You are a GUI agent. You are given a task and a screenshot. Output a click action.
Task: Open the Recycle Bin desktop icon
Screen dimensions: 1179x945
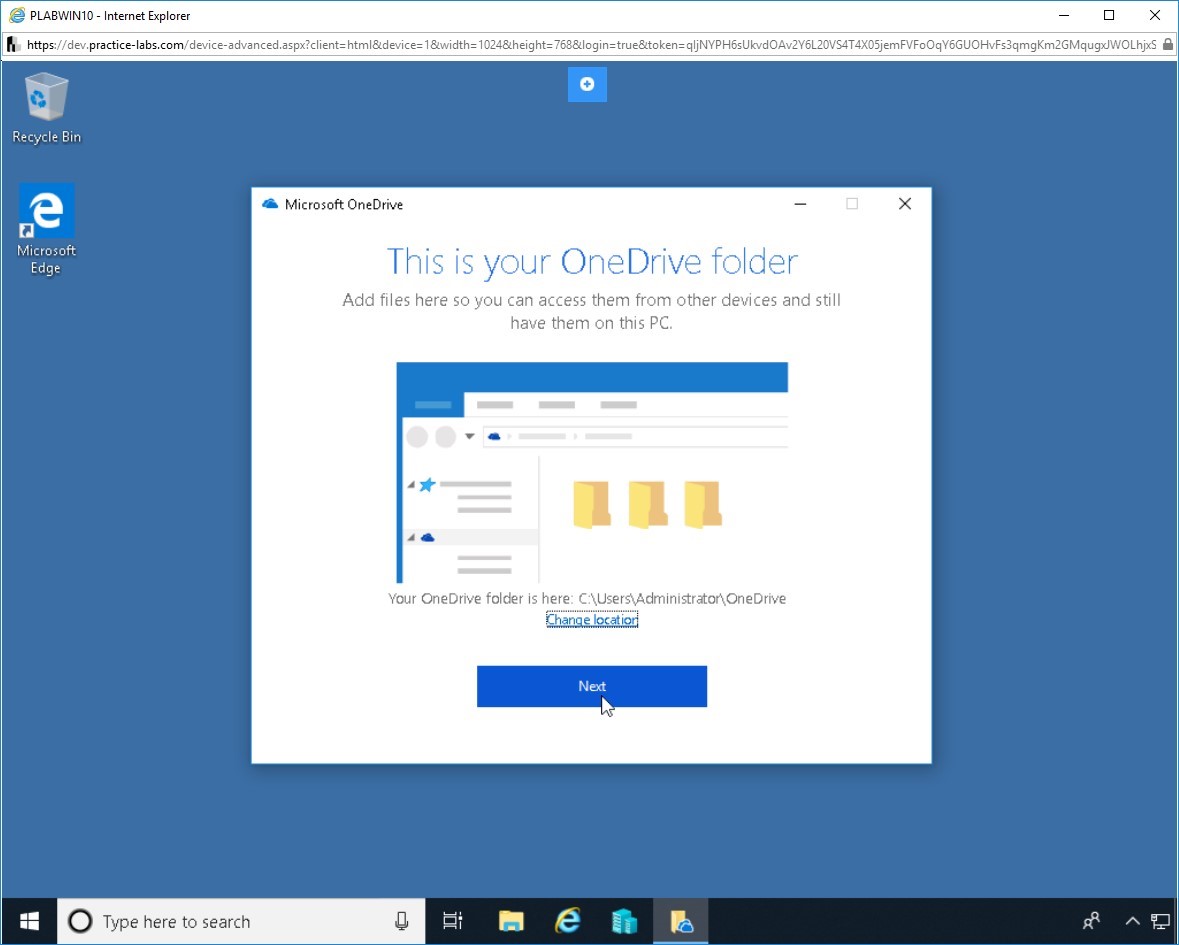point(46,108)
